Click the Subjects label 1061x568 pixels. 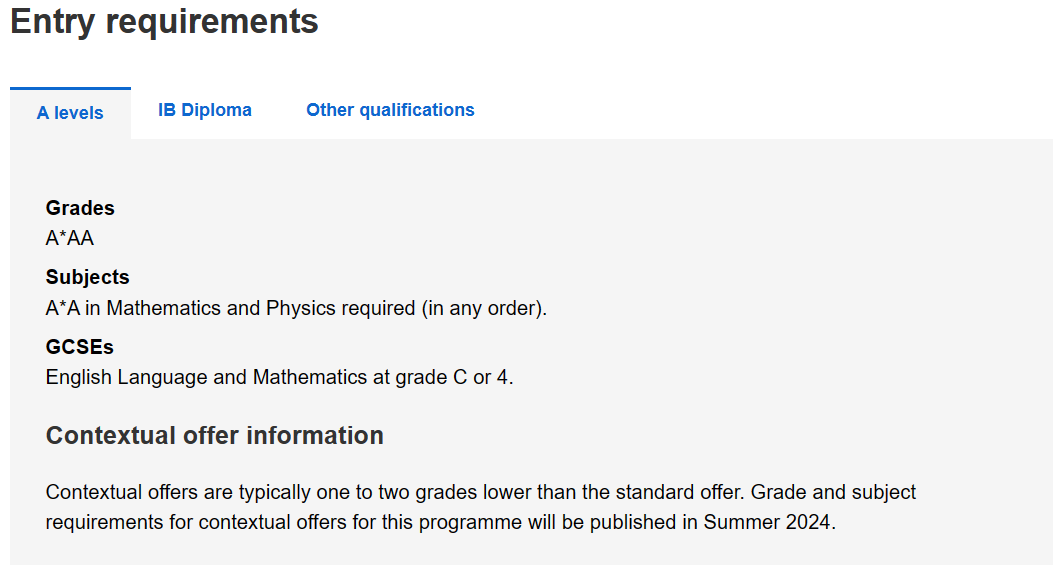coord(87,277)
